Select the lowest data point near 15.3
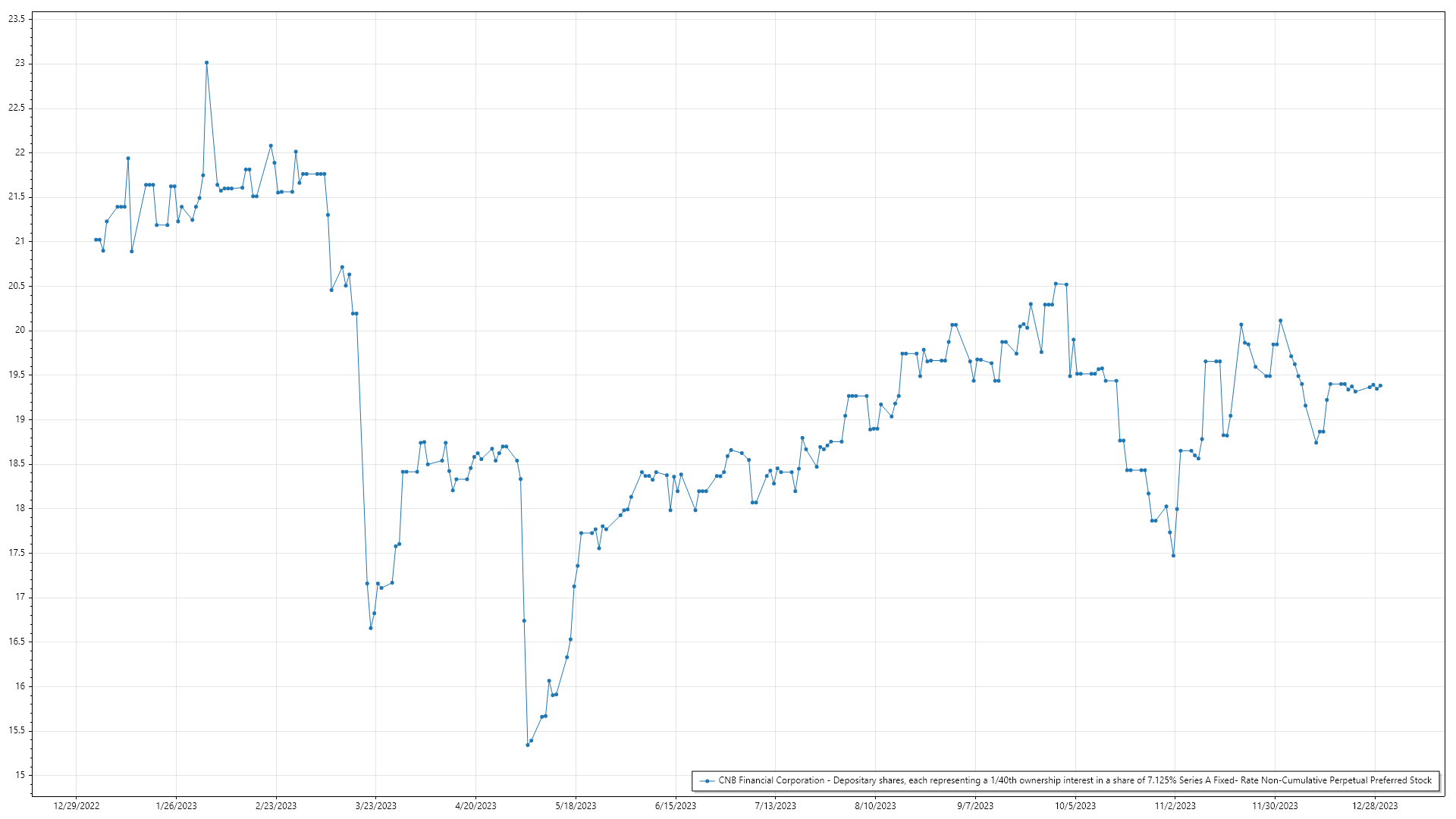 tap(528, 745)
